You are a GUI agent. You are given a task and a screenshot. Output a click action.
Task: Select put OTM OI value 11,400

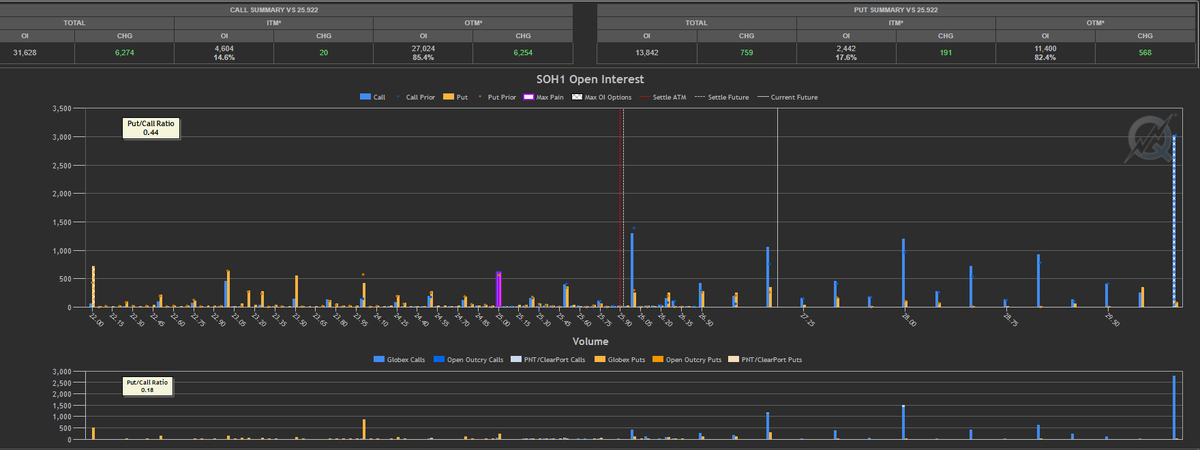click(x=1046, y=48)
